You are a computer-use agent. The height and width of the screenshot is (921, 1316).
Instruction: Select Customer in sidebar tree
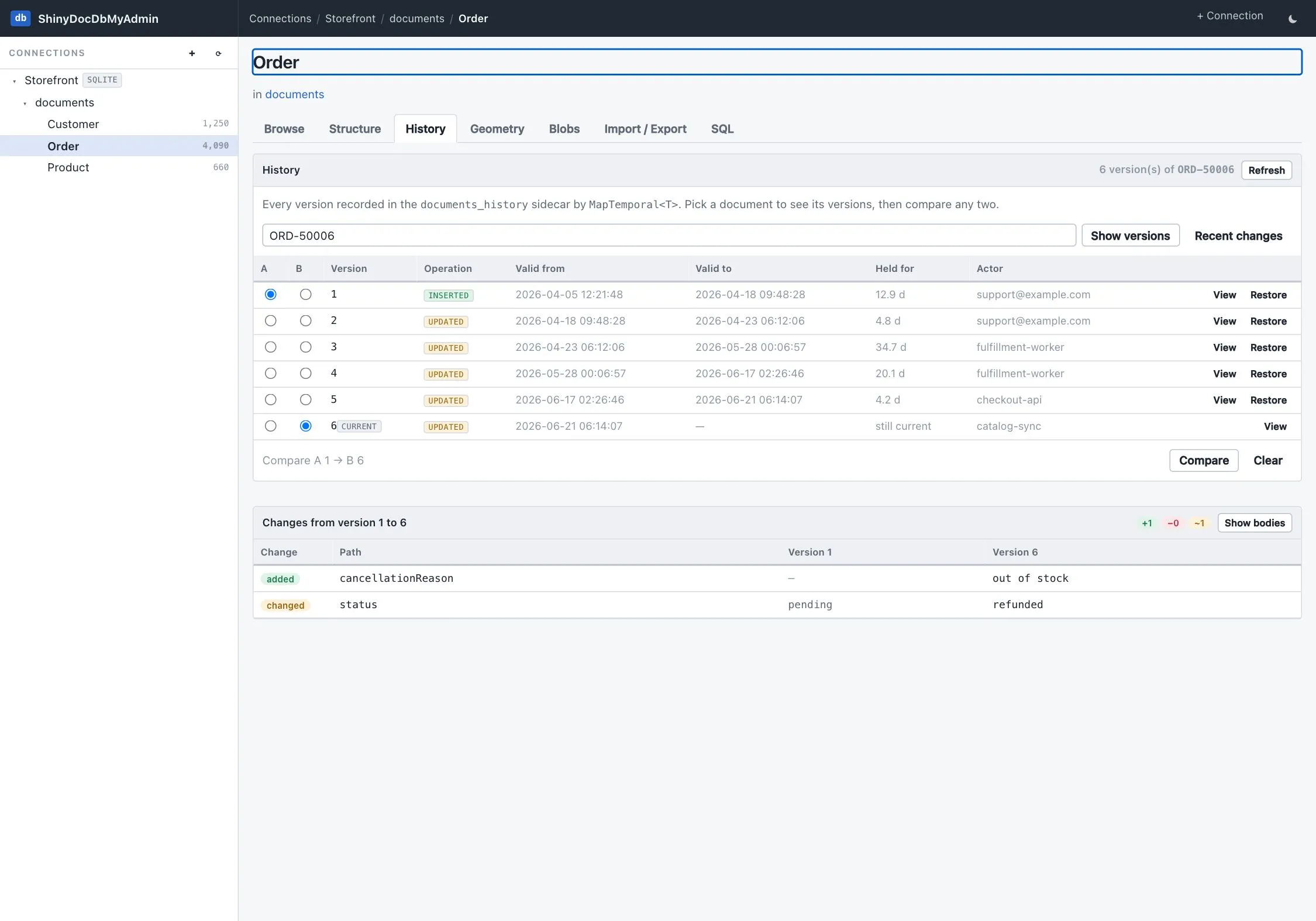click(119, 124)
